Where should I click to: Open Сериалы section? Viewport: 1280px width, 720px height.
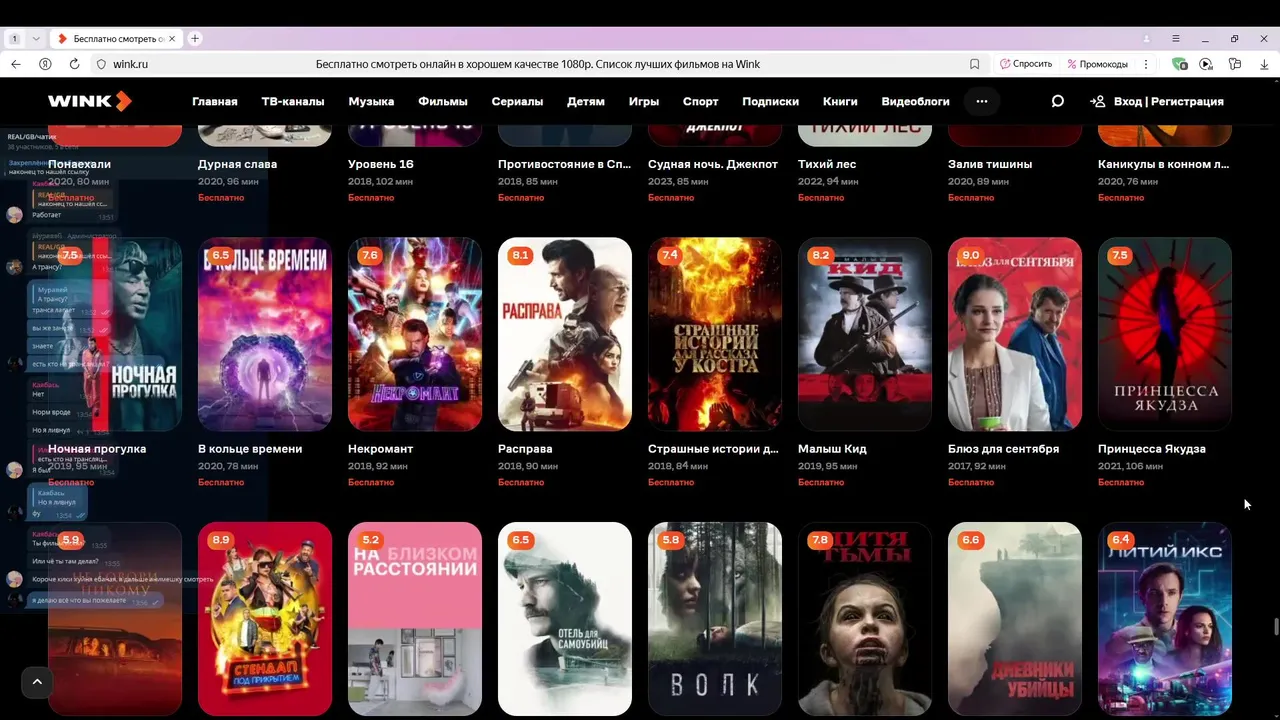[517, 101]
